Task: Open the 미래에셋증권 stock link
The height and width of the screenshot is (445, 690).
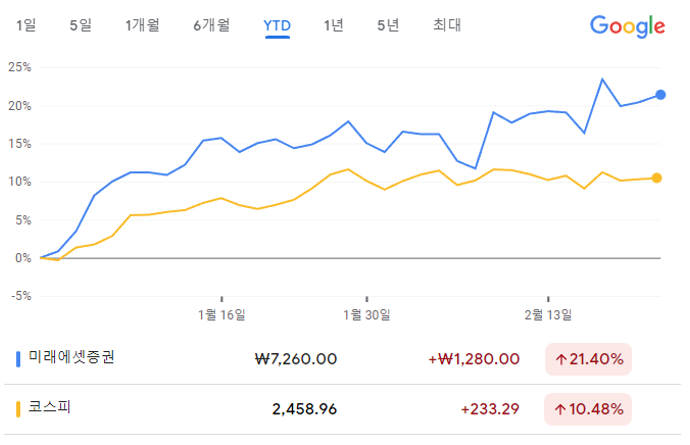Action: coord(71,357)
